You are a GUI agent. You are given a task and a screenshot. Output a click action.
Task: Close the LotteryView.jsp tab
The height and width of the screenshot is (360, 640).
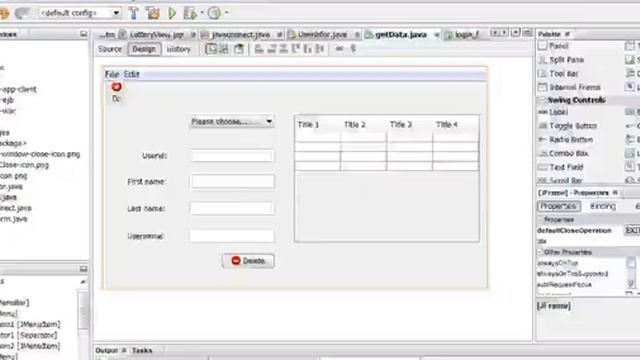point(193,35)
